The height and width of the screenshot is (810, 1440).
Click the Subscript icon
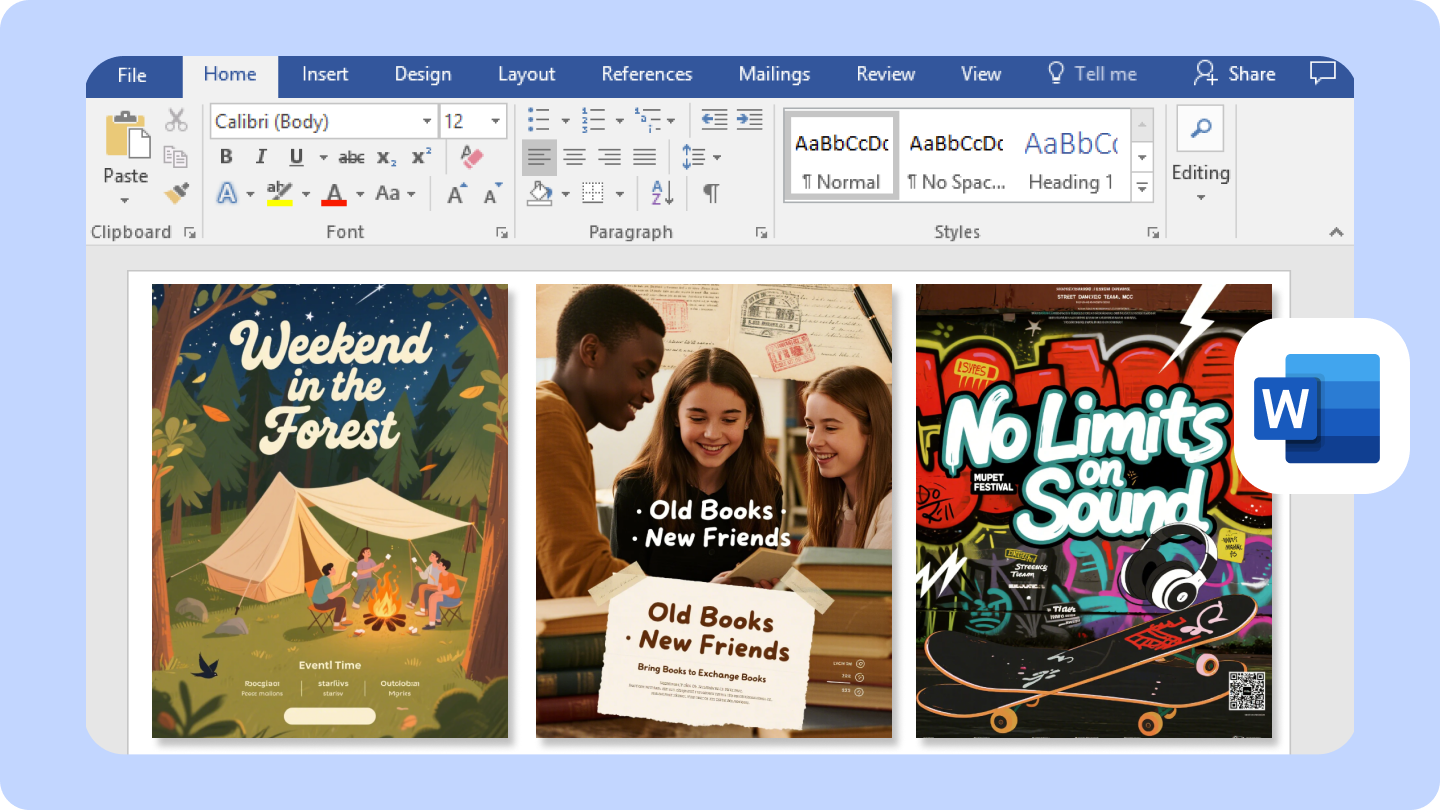pyautogui.click(x=386, y=156)
